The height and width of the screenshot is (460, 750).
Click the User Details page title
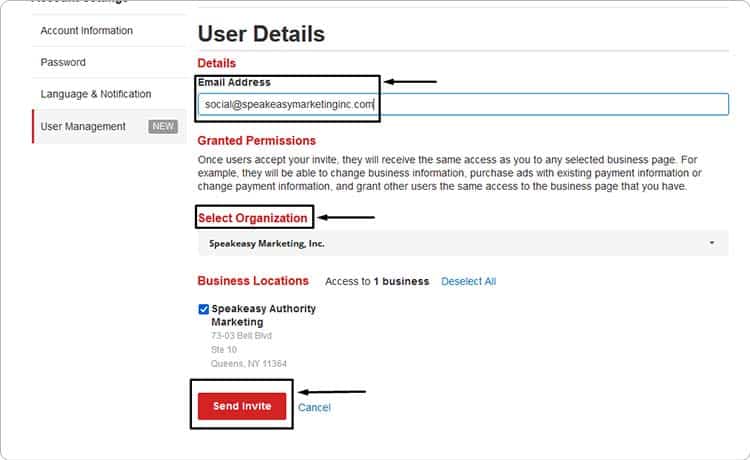tap(261, 34)
